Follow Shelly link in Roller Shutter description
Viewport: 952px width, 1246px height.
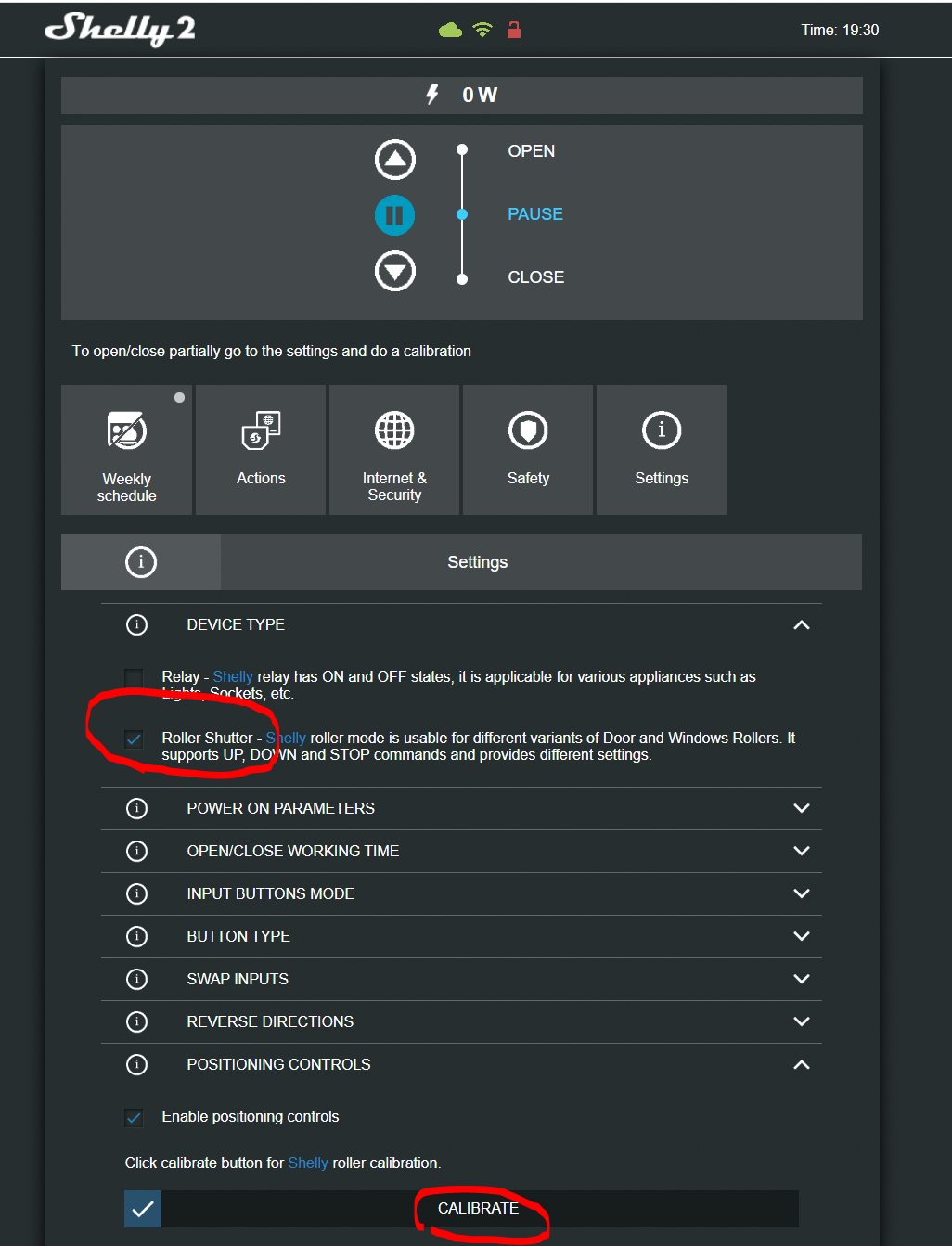pos(286,738)
